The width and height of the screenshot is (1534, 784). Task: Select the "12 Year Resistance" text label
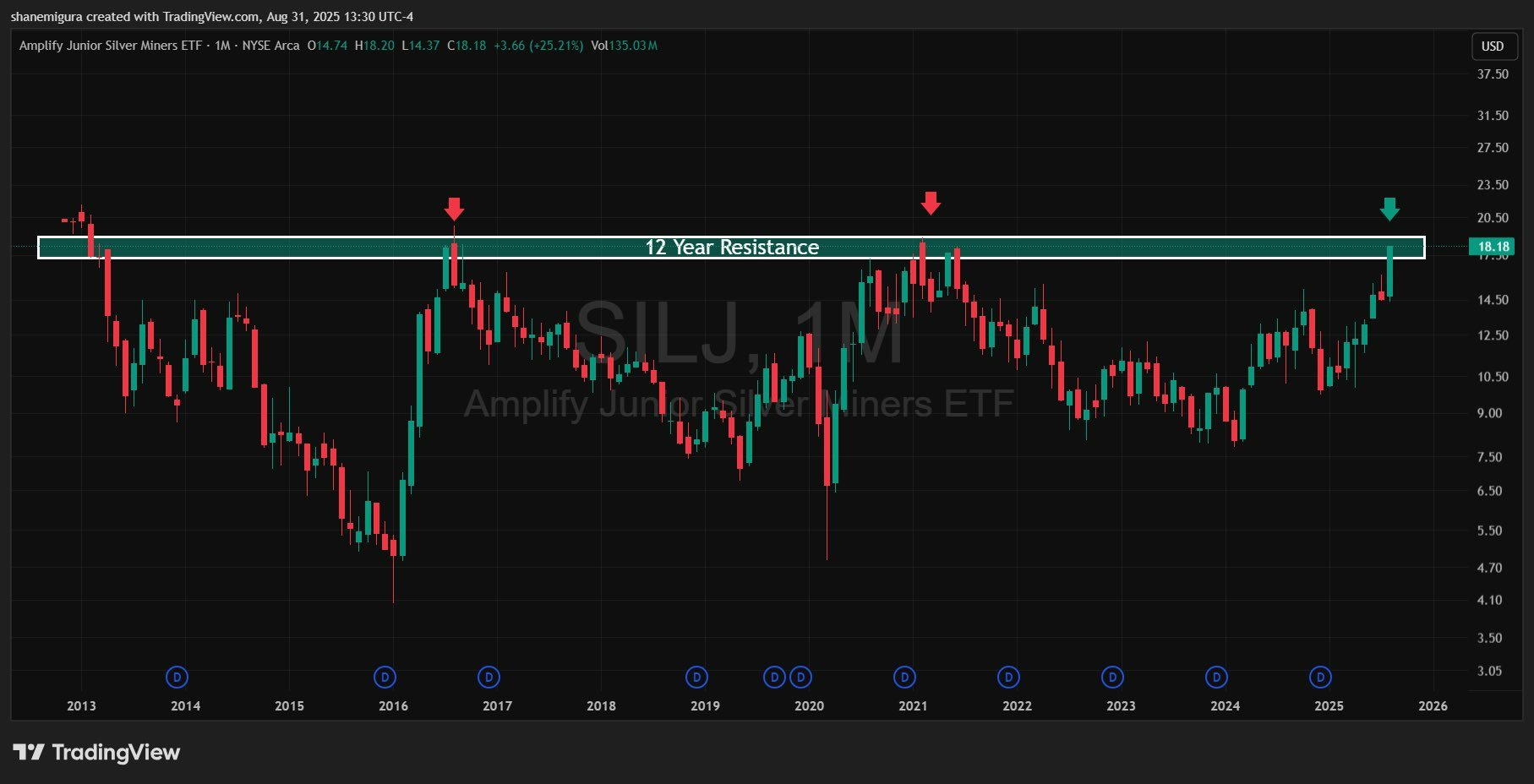point(732,248)
